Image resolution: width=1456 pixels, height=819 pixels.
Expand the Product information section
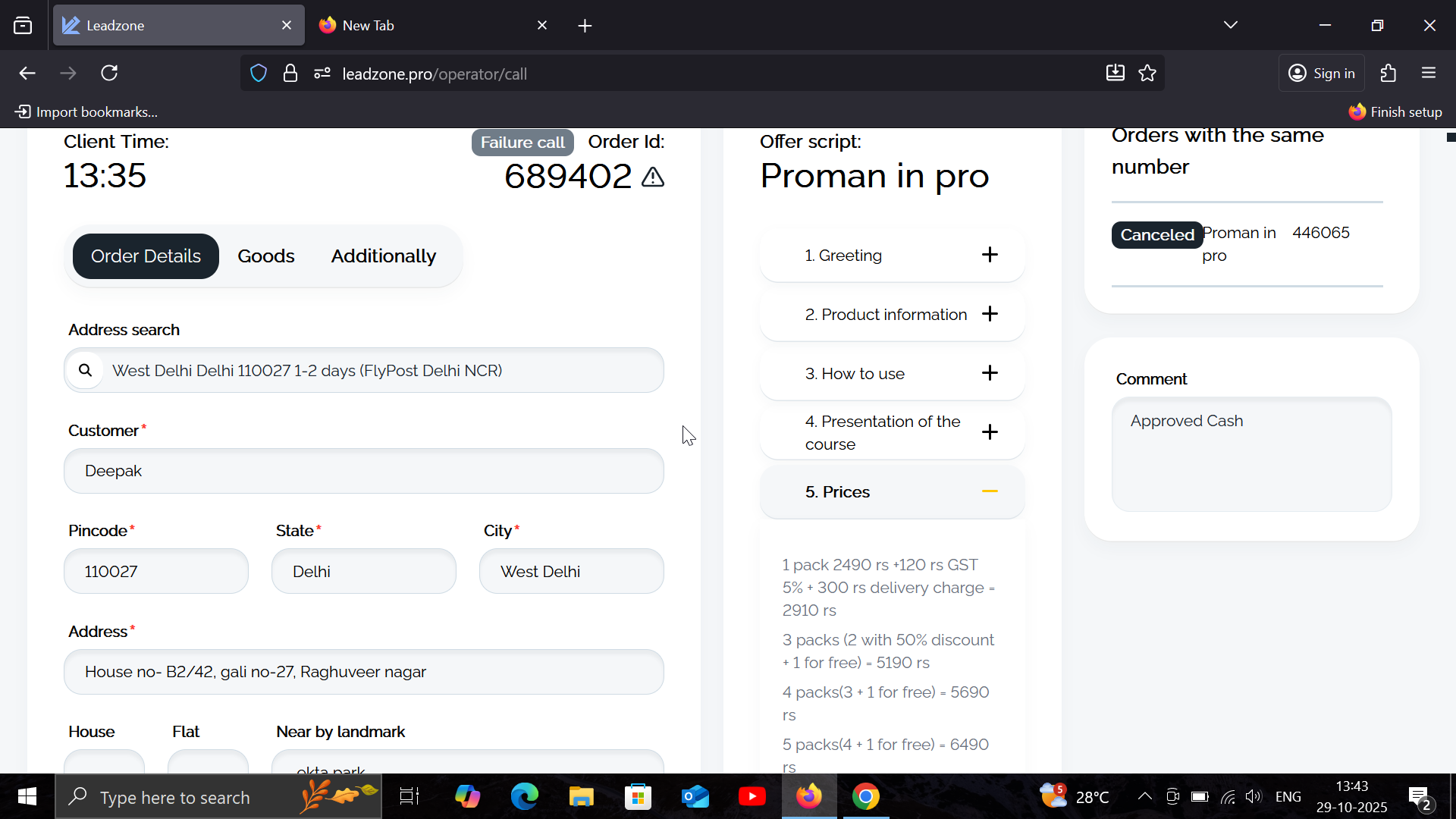point(989,314)
